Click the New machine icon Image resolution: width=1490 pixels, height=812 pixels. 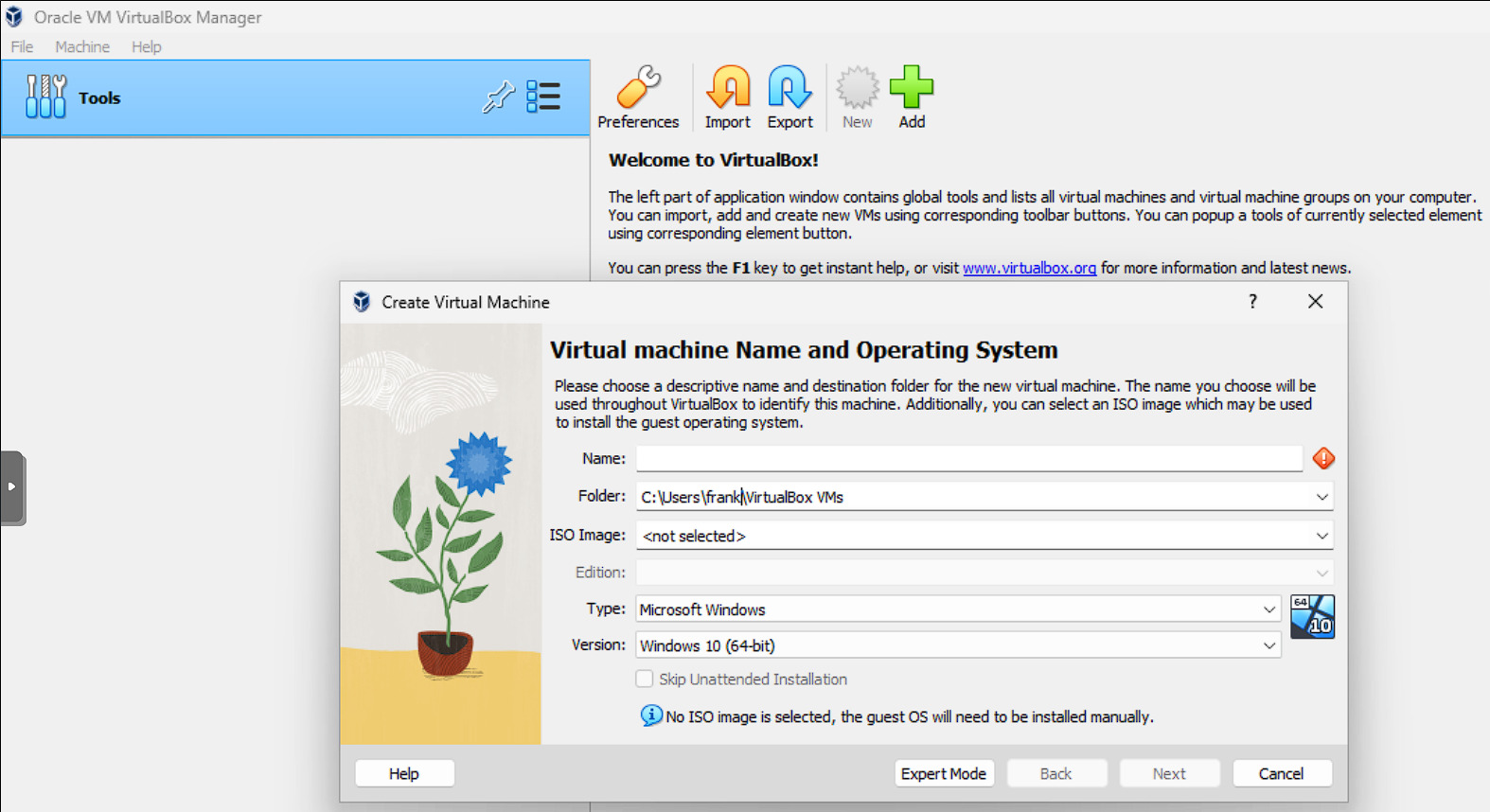tap(857, 97)
